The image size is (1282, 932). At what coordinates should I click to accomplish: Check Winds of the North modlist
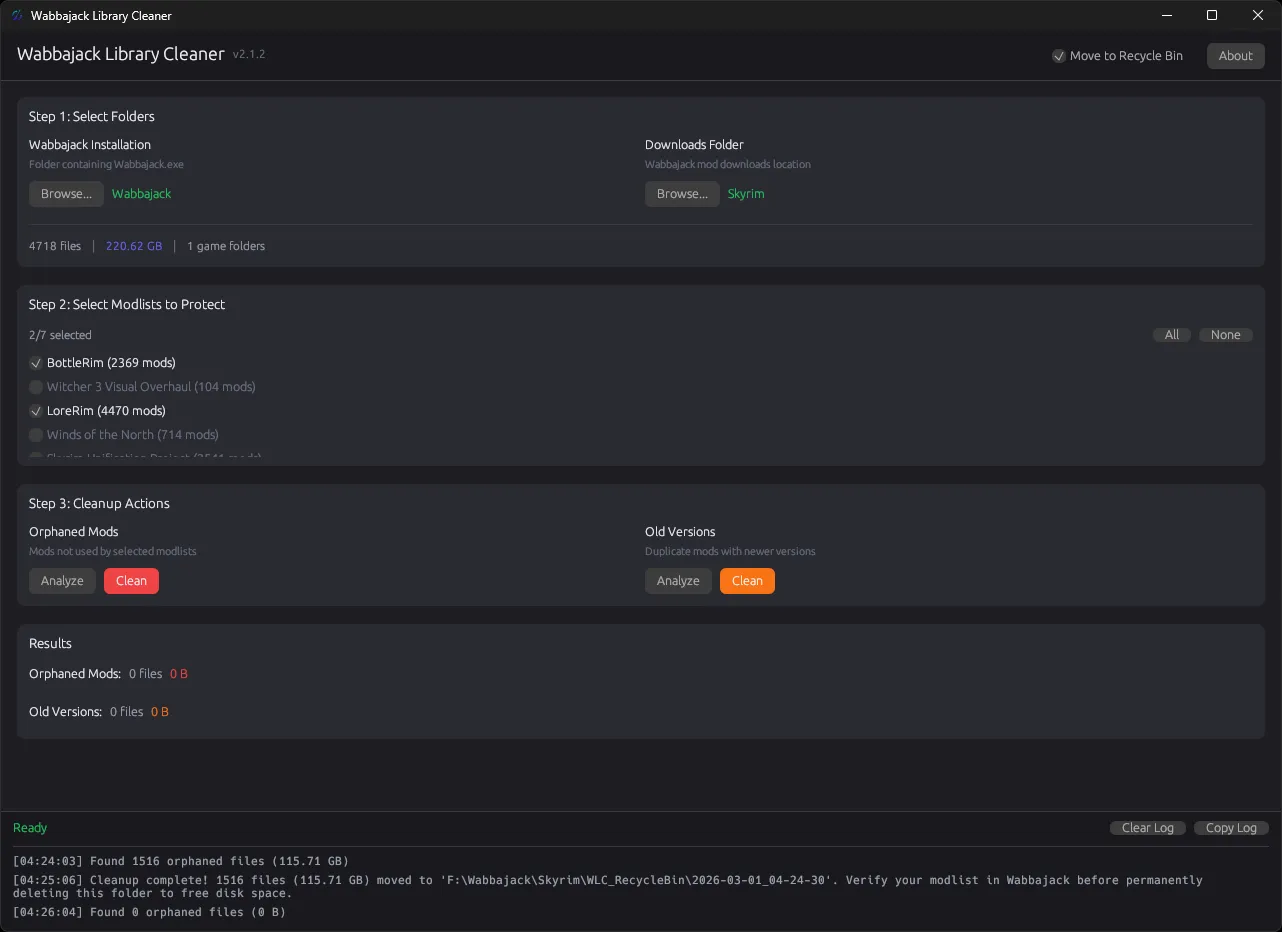click(x=35, y=434)
